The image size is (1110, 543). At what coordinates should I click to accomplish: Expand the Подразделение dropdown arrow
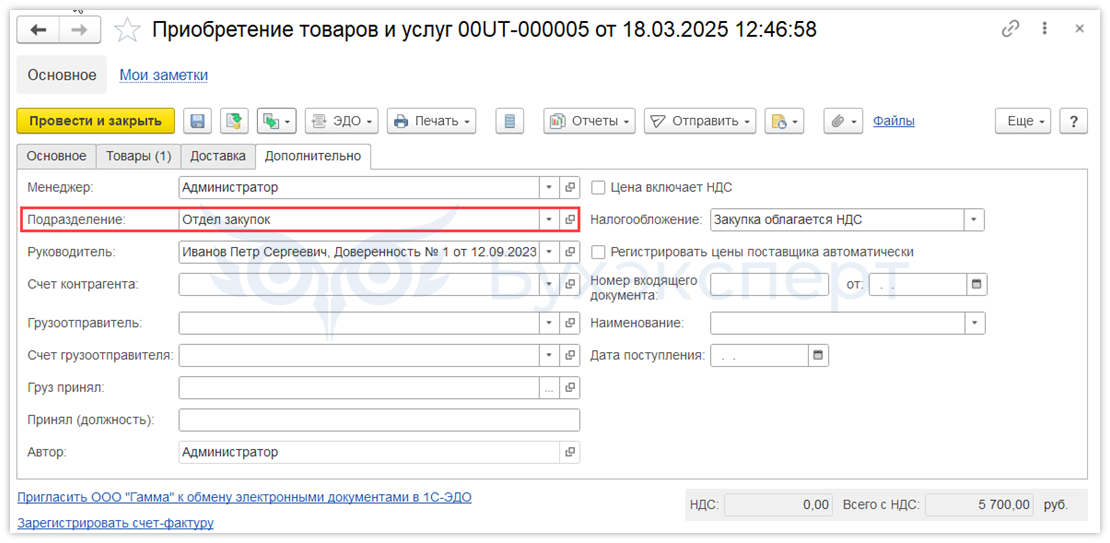(x=549, y=220)
